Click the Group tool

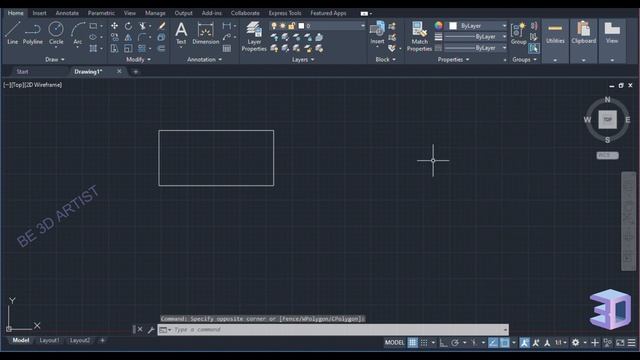click(x=518, y=33)
